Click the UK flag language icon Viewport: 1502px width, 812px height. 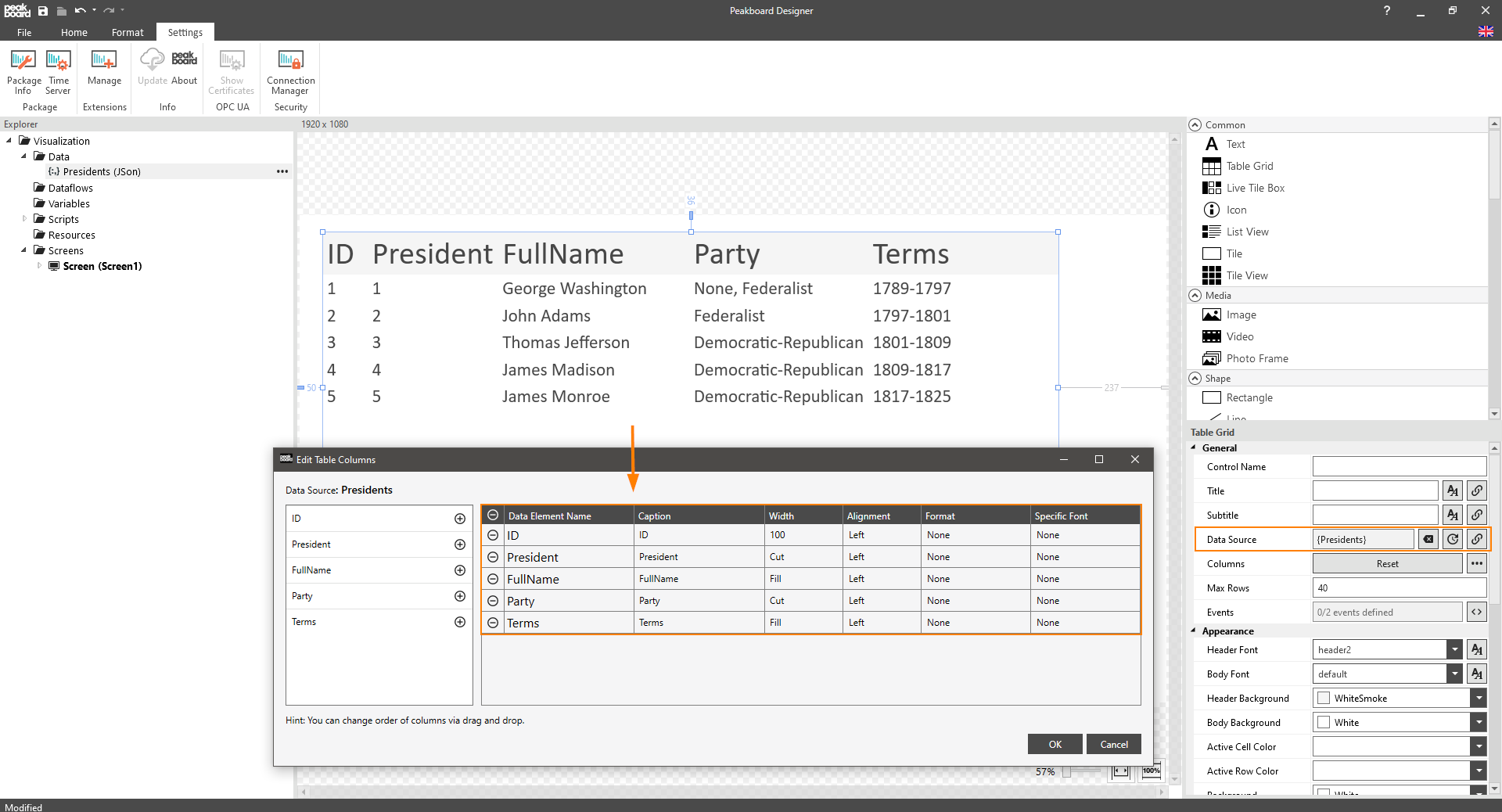tap(1486, 31)
